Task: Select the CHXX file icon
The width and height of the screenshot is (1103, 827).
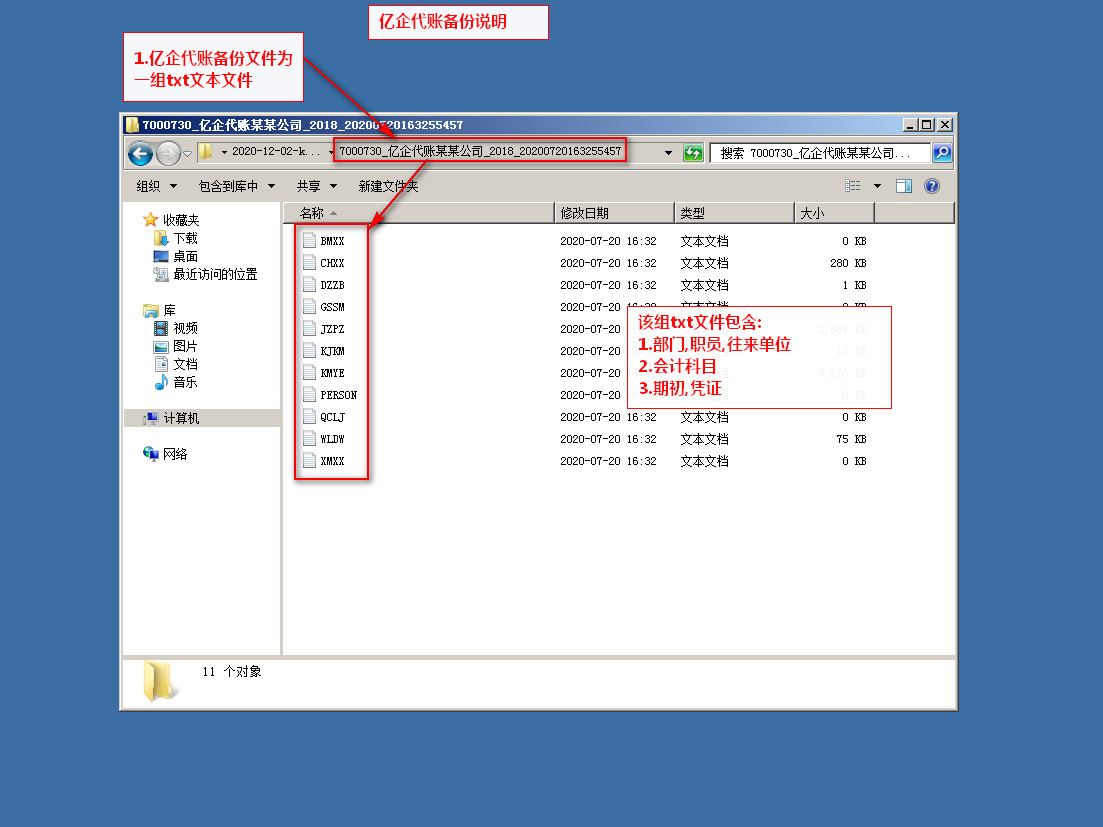Action: click(x=309, y=262)
